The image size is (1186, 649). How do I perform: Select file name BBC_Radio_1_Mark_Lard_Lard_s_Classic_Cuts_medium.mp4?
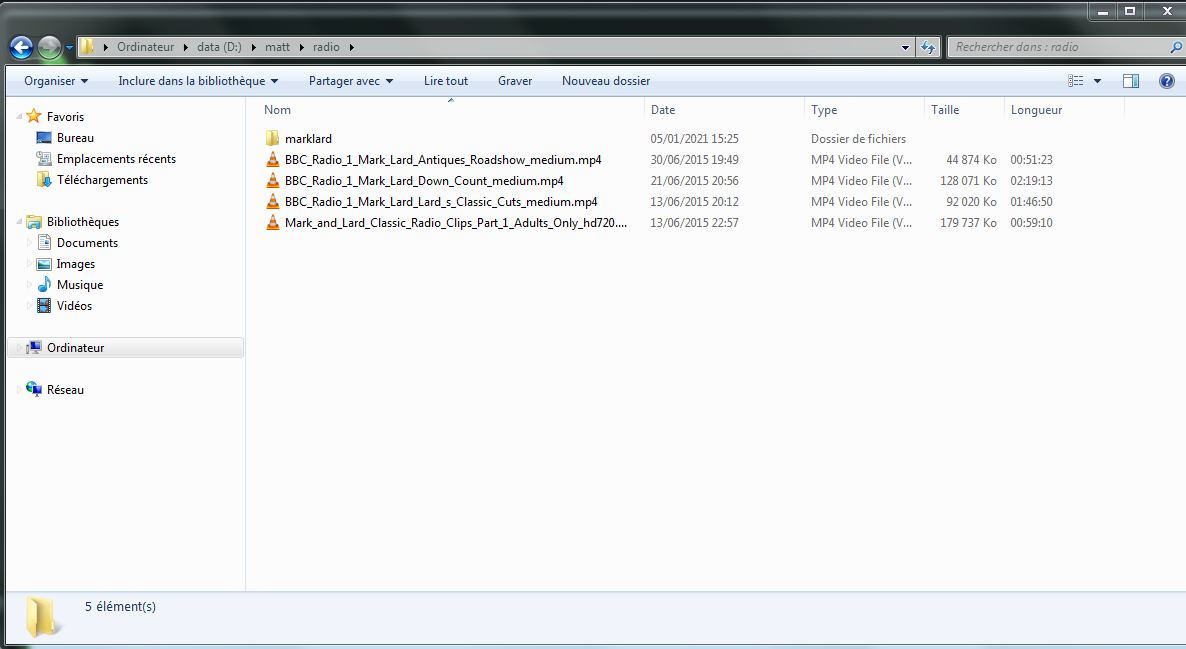[441, 202]
